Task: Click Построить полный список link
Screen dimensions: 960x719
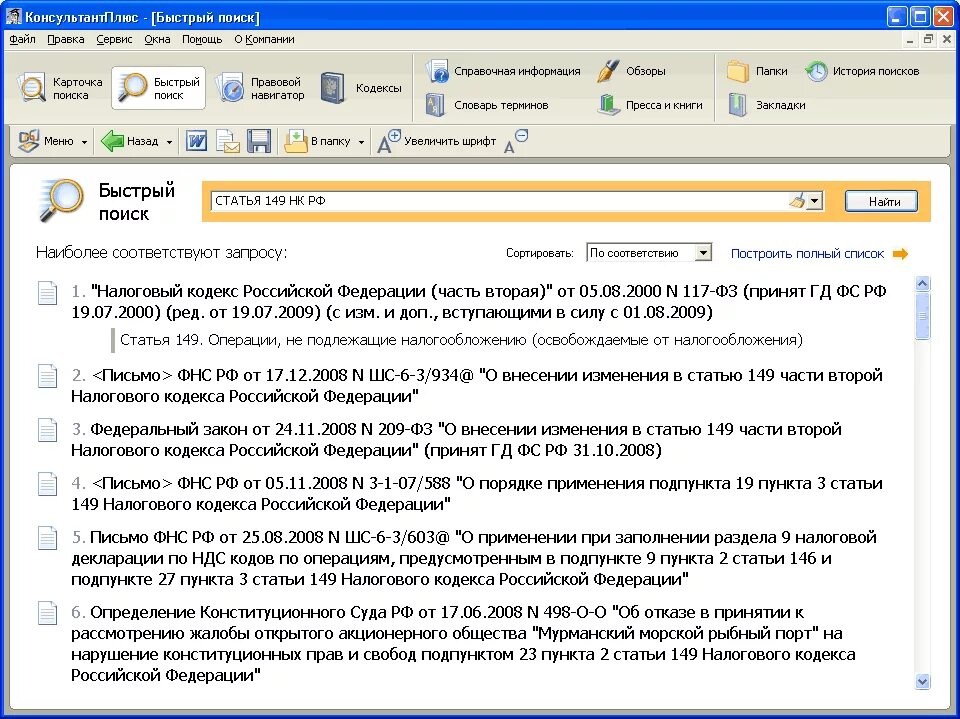Action: (x=807, y=254)
